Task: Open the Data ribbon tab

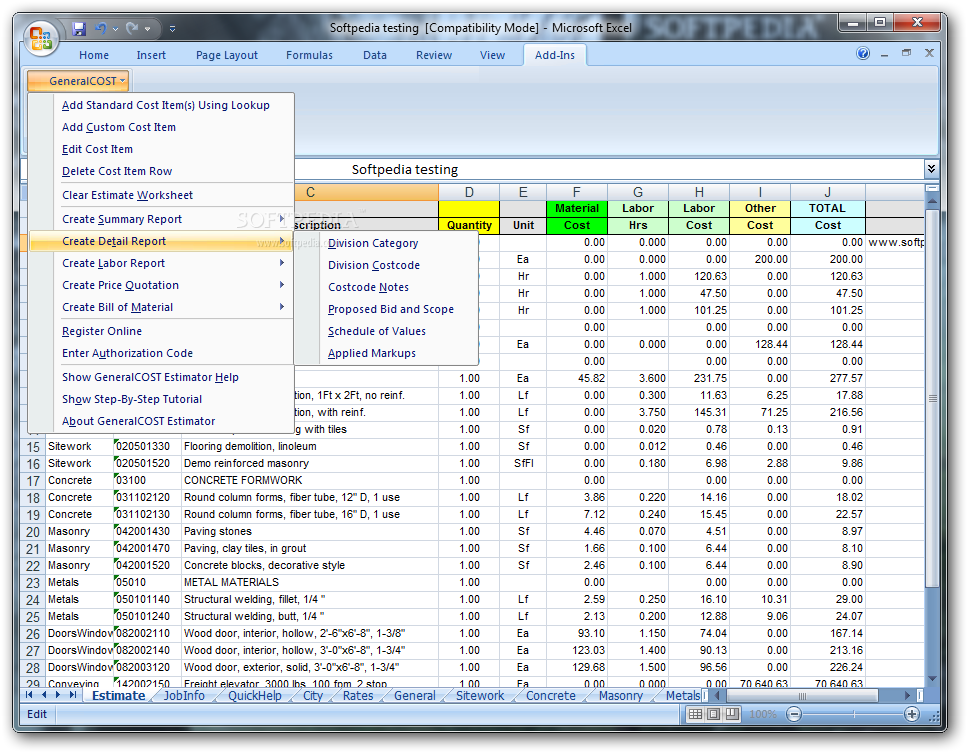Action: pos(375,55)
